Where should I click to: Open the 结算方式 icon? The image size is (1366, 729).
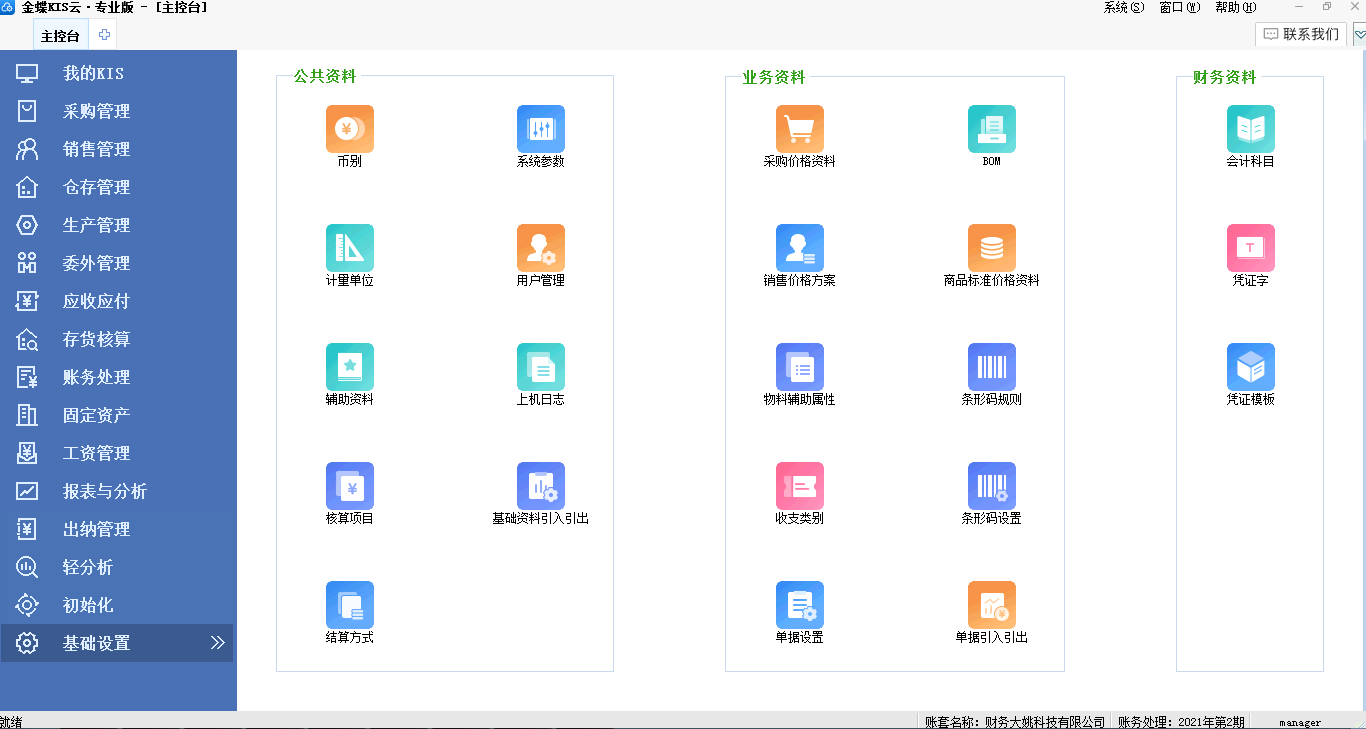click(x=350, y=605)
